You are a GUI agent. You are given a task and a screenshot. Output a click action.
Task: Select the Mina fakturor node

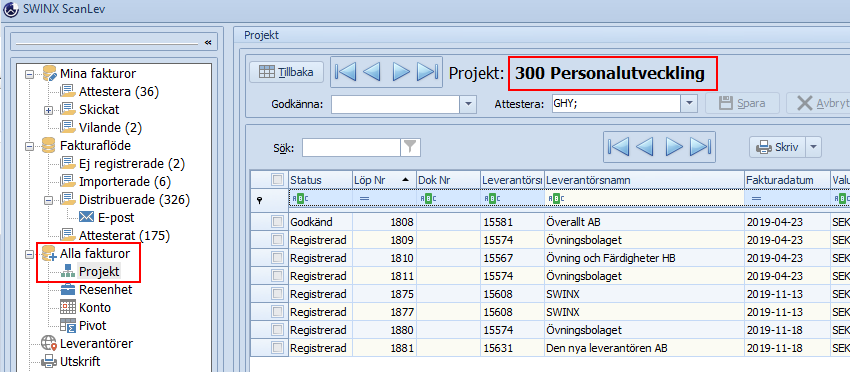(x=98, y=73)
